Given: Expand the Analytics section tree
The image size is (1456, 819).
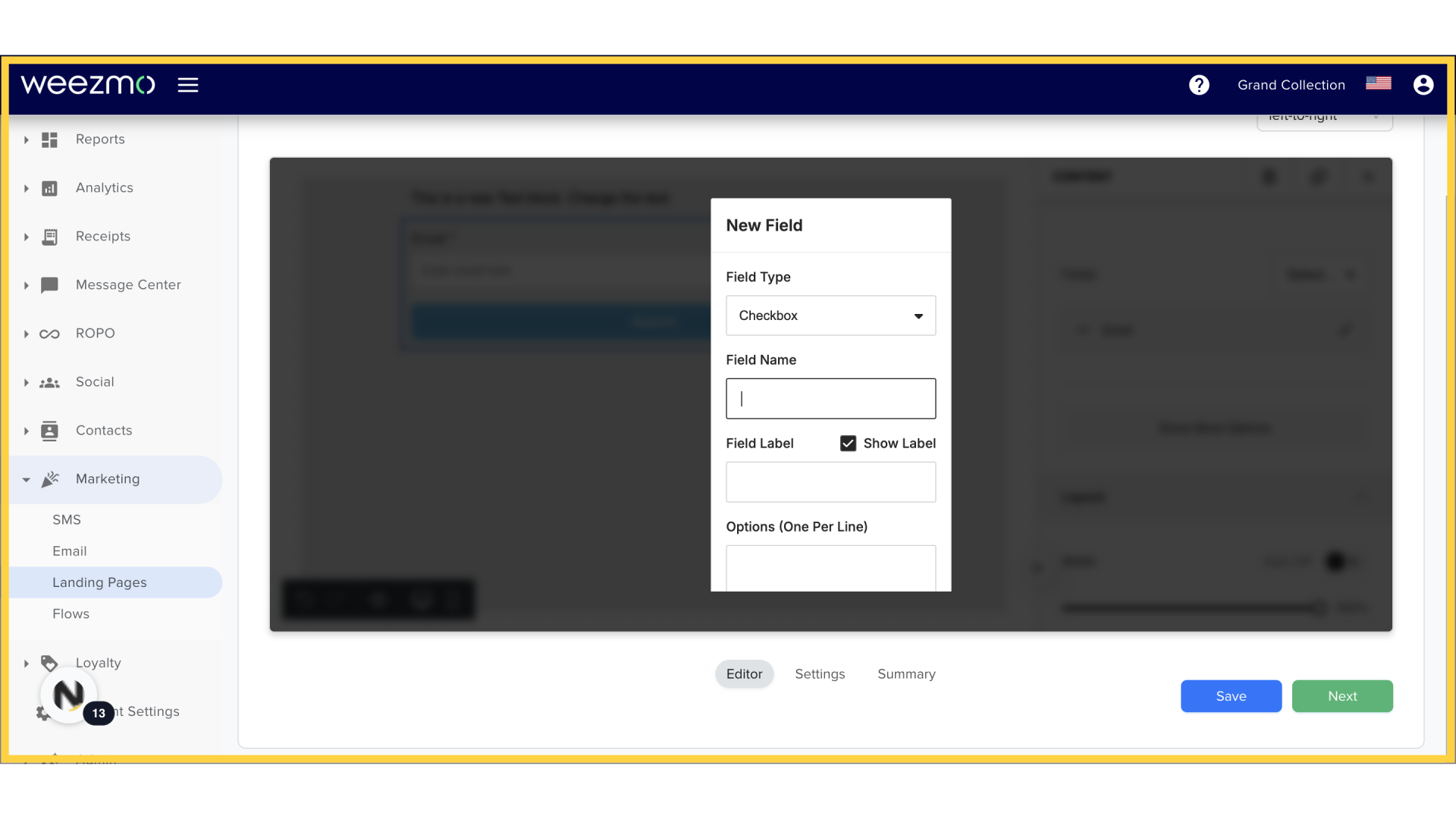Looking at the screenshot, I should 27,187.
